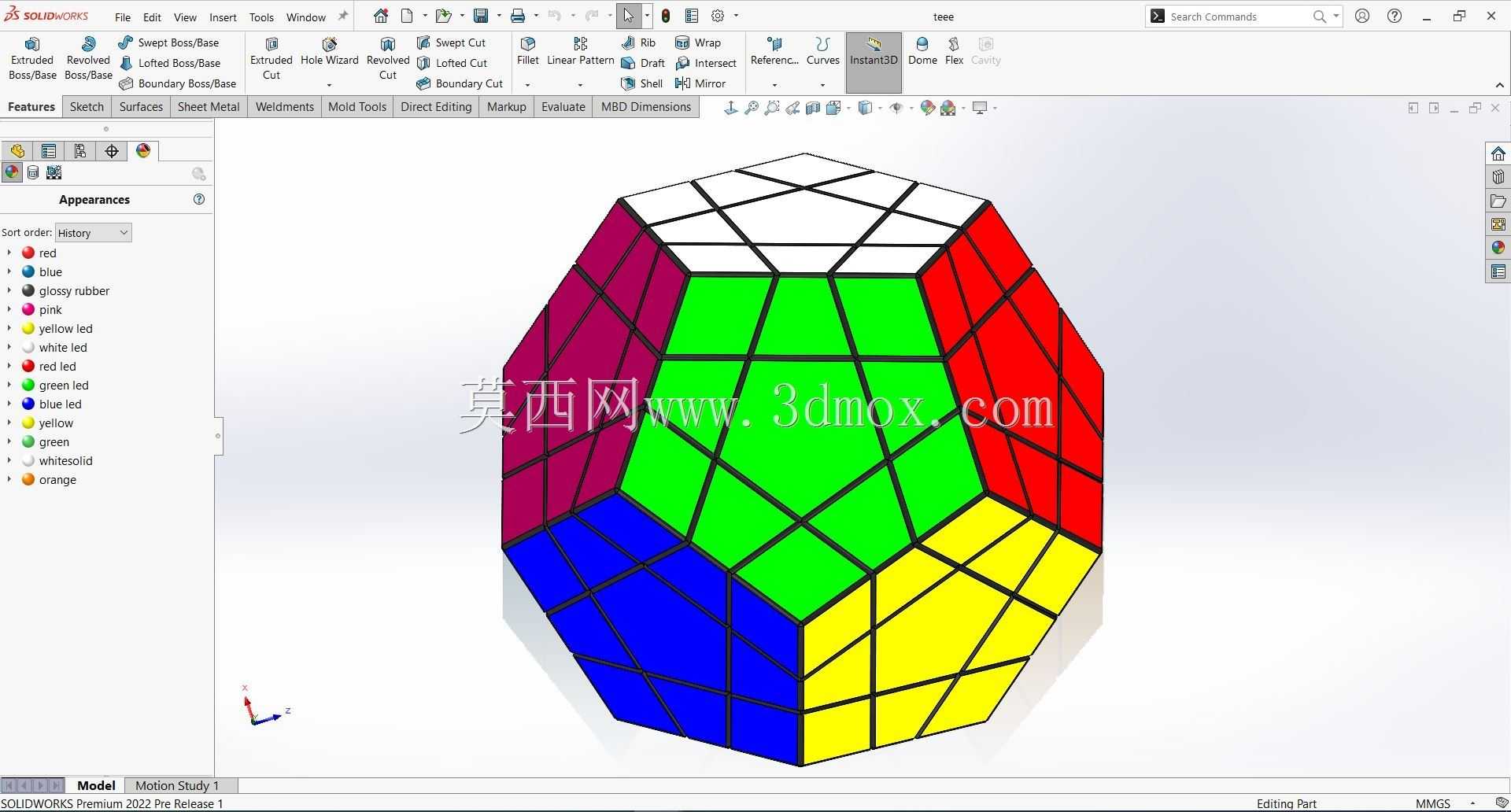This screenshot has height=812, width=1511.
Task: Switch to the Evaluate tab
Action: tap(563, 107)
